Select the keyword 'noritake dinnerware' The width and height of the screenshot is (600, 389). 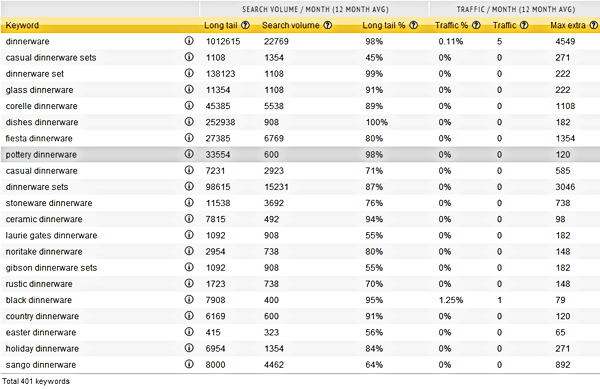[x=44, y=252]
